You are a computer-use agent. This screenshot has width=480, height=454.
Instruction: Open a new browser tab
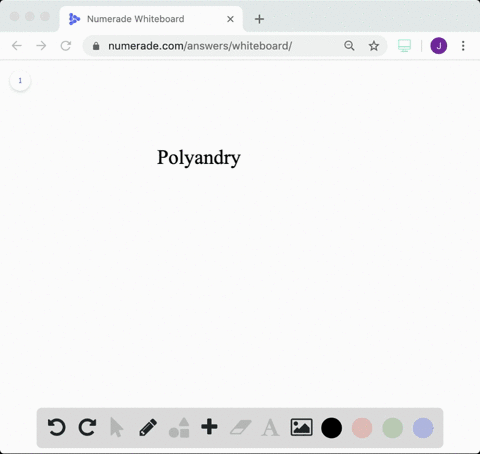tap(259, 19)
